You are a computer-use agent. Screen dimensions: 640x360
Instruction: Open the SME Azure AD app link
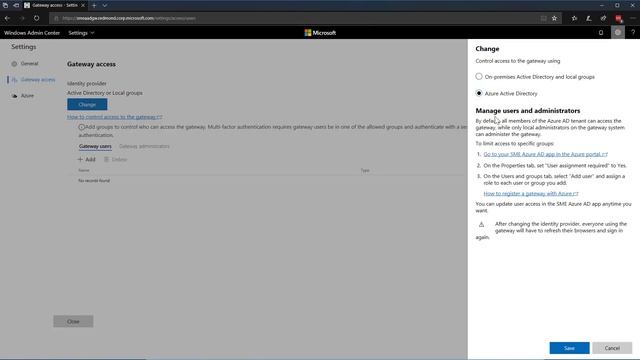tap(545, 154)
